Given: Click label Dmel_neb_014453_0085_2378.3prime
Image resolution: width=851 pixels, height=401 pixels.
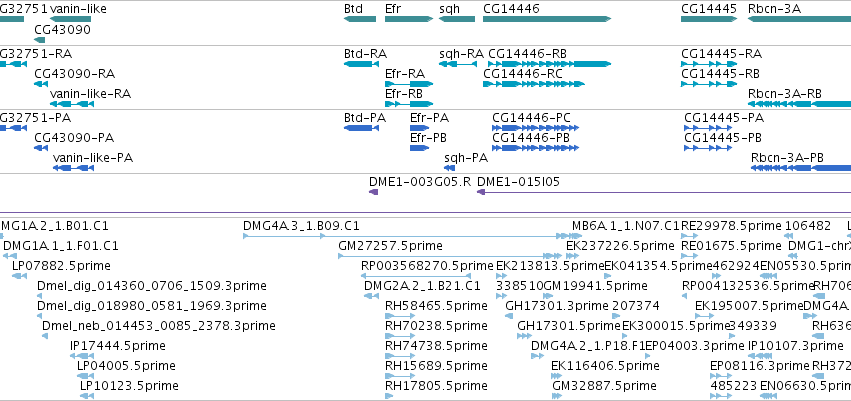Looking at the screenshot, I should point(158,325).
